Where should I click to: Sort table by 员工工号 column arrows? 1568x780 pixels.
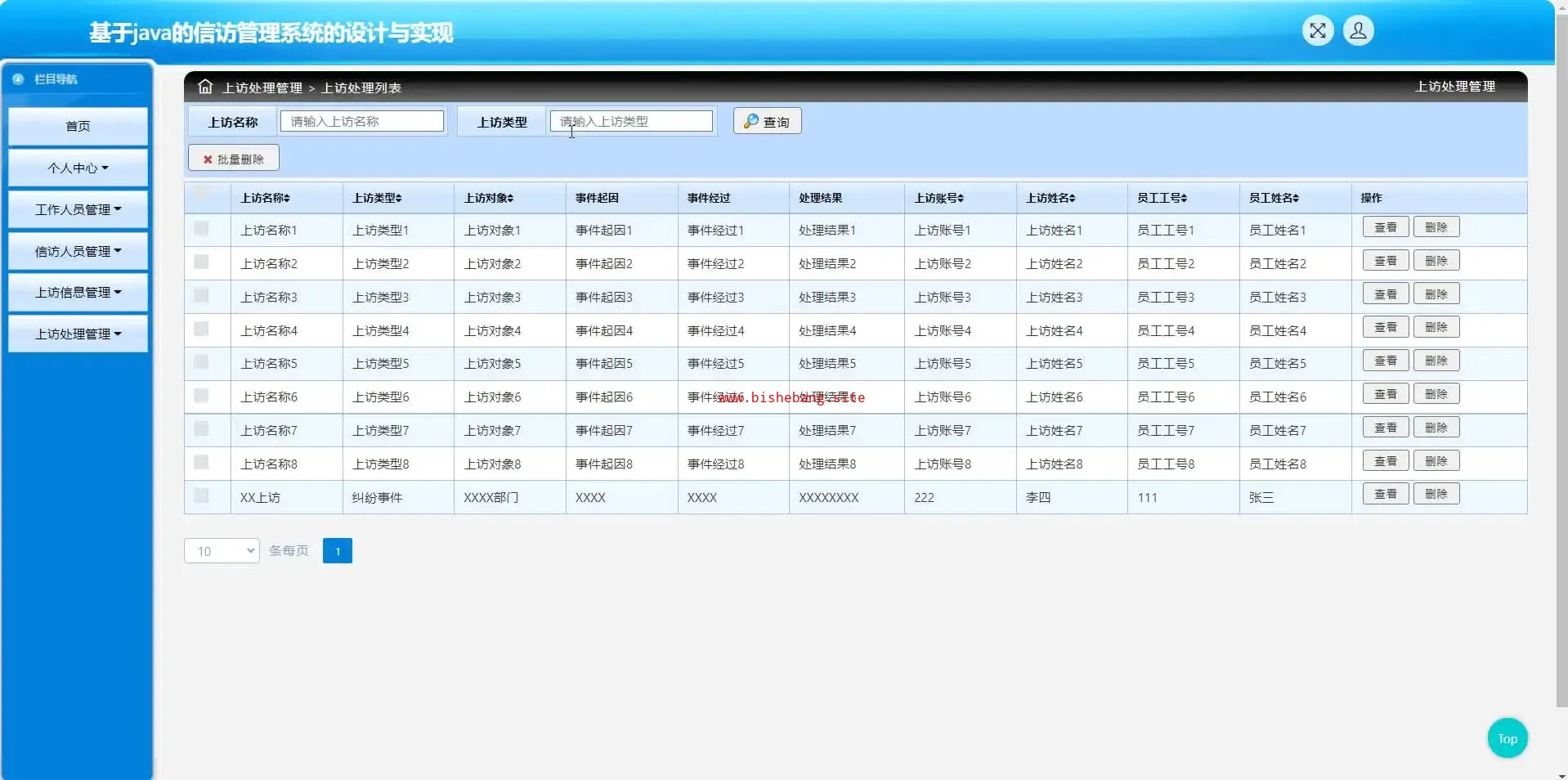[x=1184, y=199]
